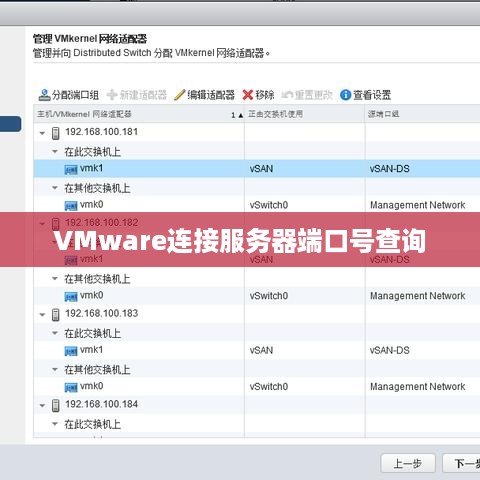The height and width of the screenshot is (480, 480).
Task: Collapse 在此交换机上 under 192.168.100.184
Action: coord(55,424)
